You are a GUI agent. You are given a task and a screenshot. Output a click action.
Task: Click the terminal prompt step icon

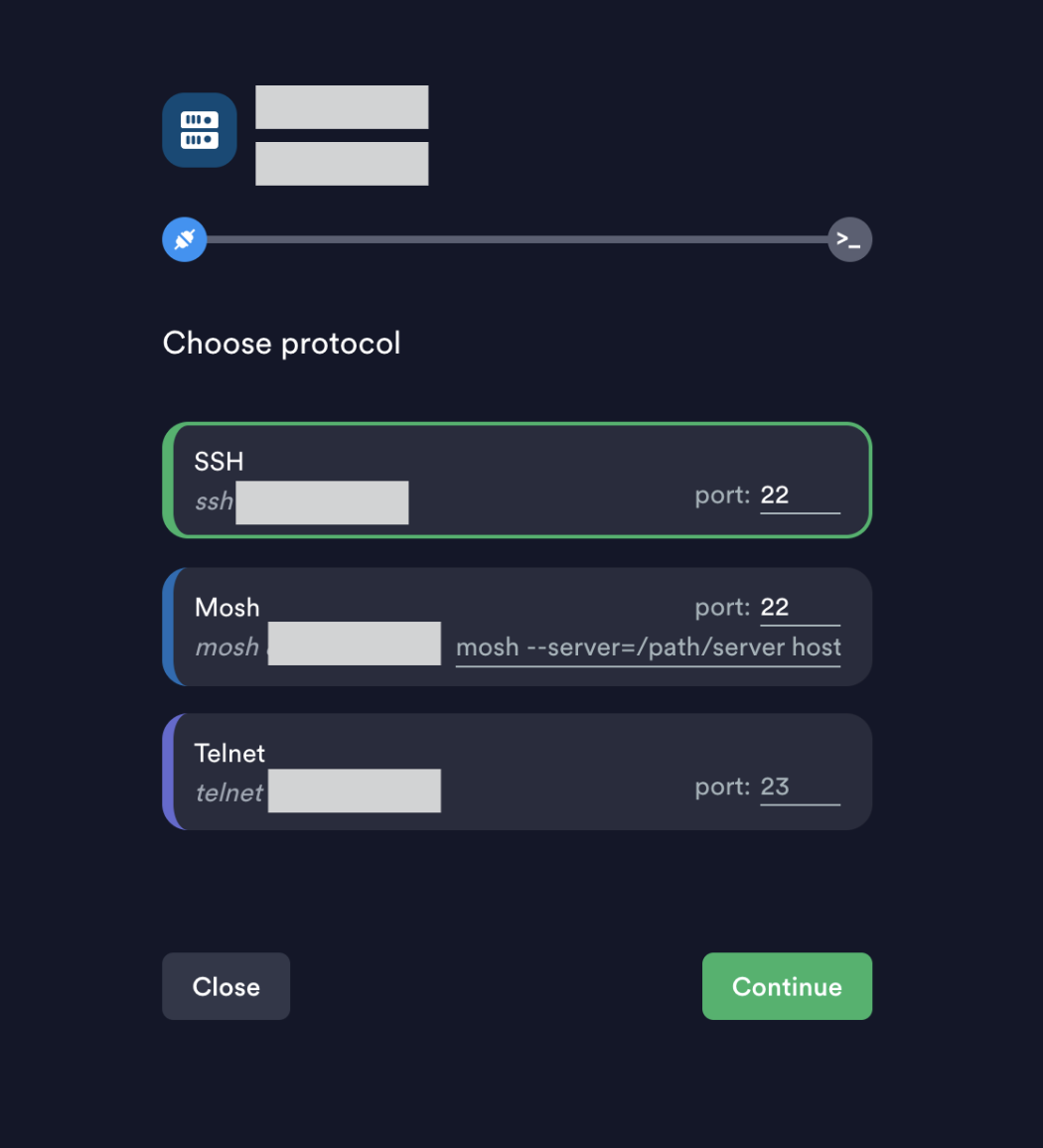click(x=849, y=239)
